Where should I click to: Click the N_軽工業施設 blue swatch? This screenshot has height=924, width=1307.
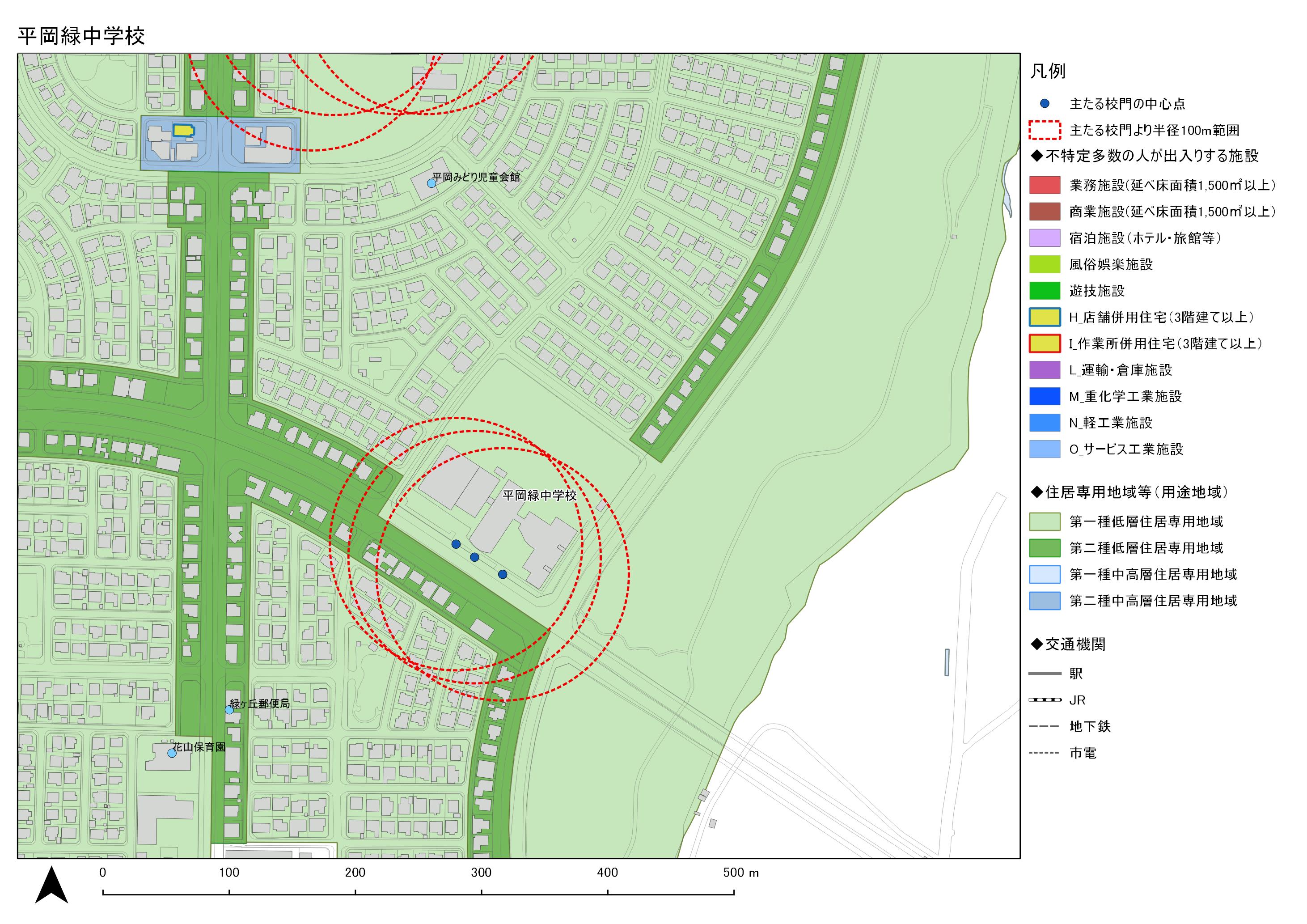(x=1045, y=423)
